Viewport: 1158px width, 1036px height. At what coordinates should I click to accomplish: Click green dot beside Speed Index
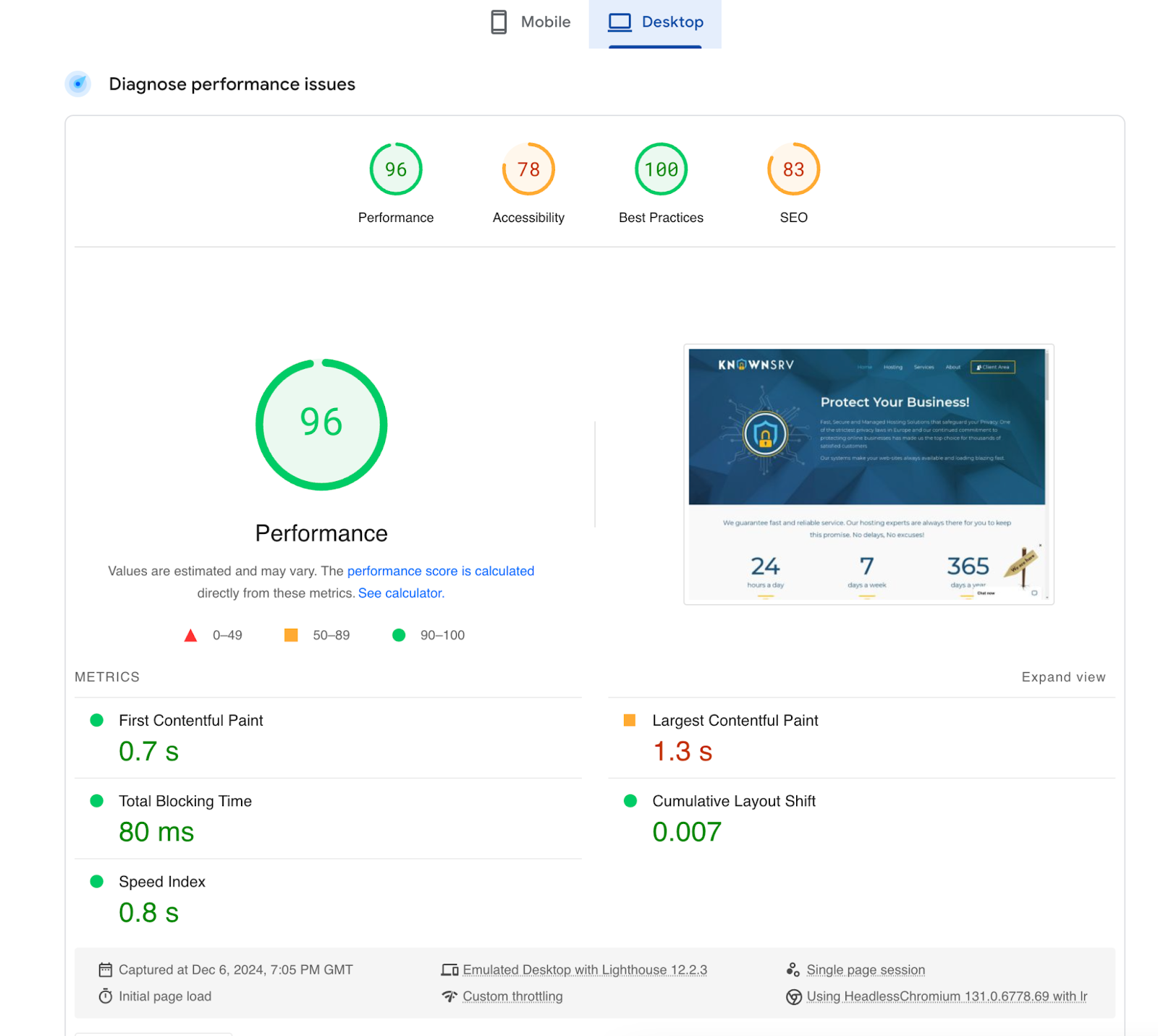click(x=96, y=881)
